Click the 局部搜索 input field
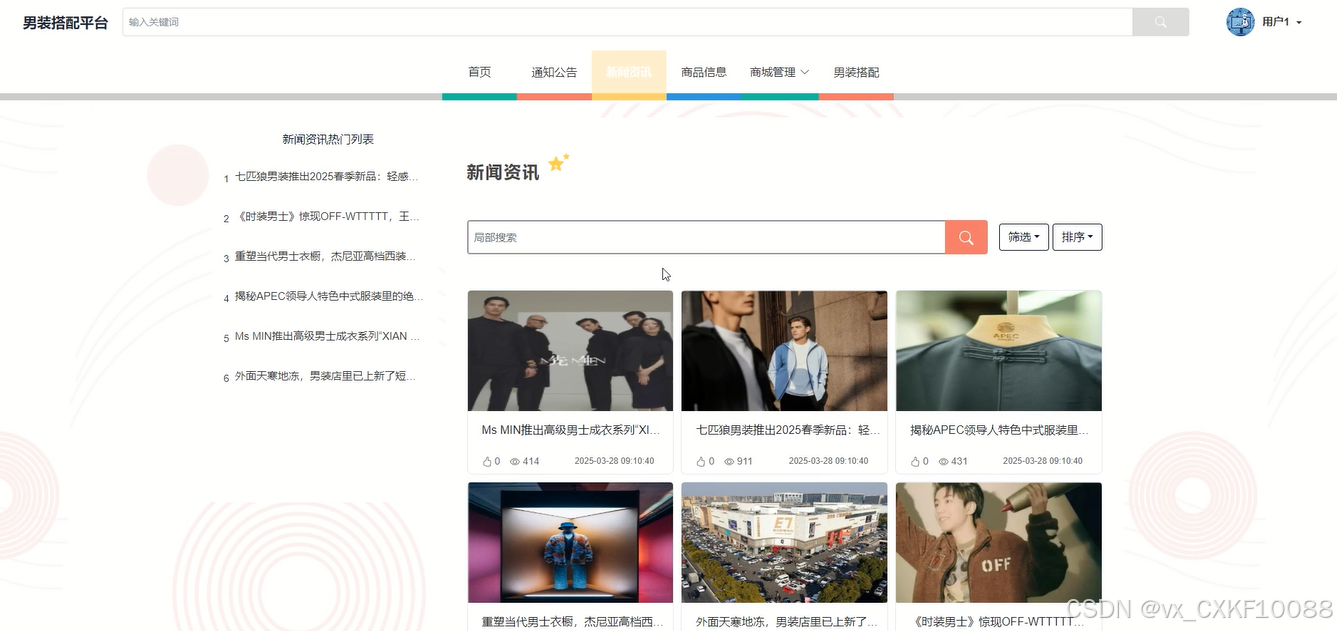Image resolution: width=1337 pixels, height=631 pixels. pyautogui.click(x=706, y=237)
